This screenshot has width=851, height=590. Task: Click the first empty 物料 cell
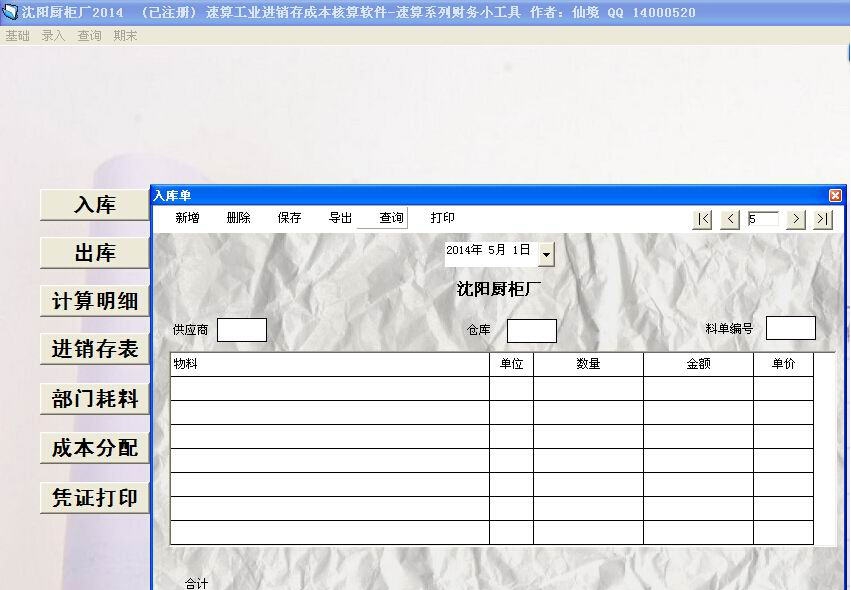pos(330,389)
